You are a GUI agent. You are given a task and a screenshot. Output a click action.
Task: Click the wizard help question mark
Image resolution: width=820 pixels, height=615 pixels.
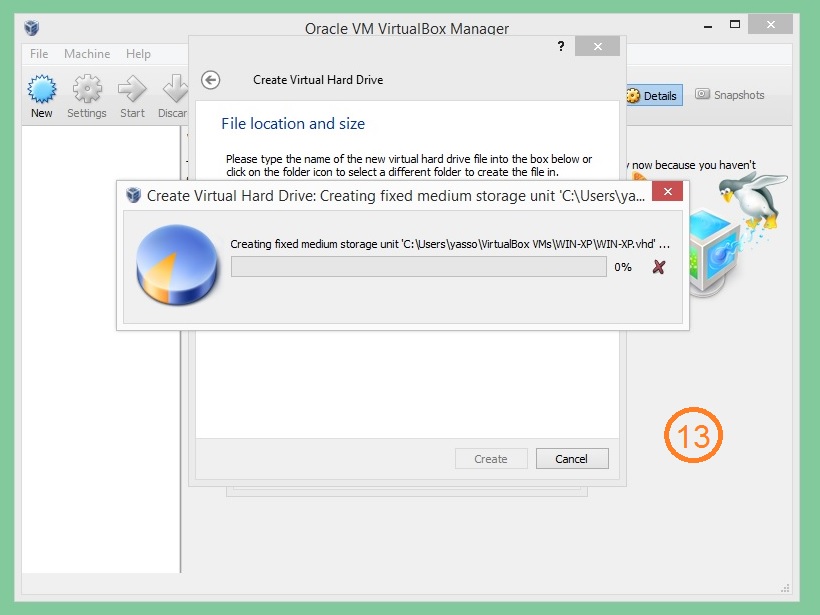coord(561,47)
